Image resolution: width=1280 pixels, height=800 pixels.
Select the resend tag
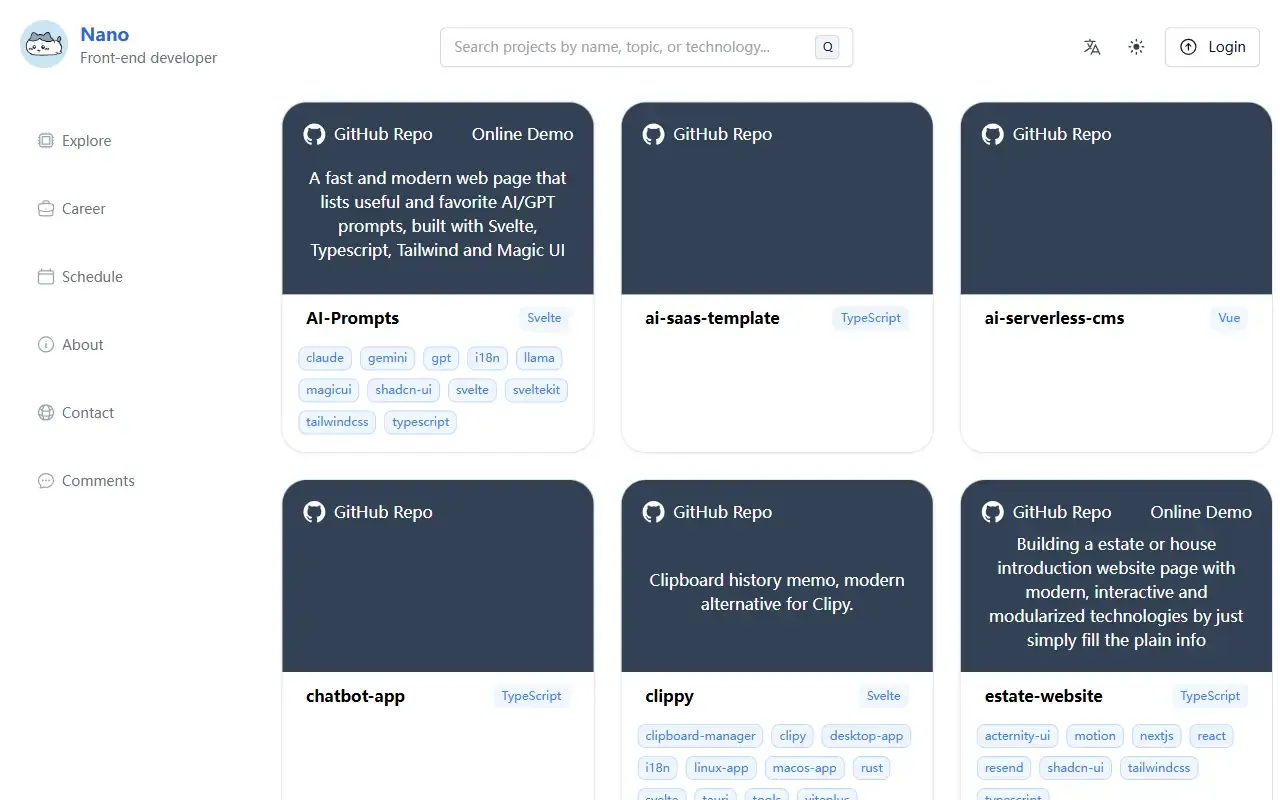(1004, 768)
